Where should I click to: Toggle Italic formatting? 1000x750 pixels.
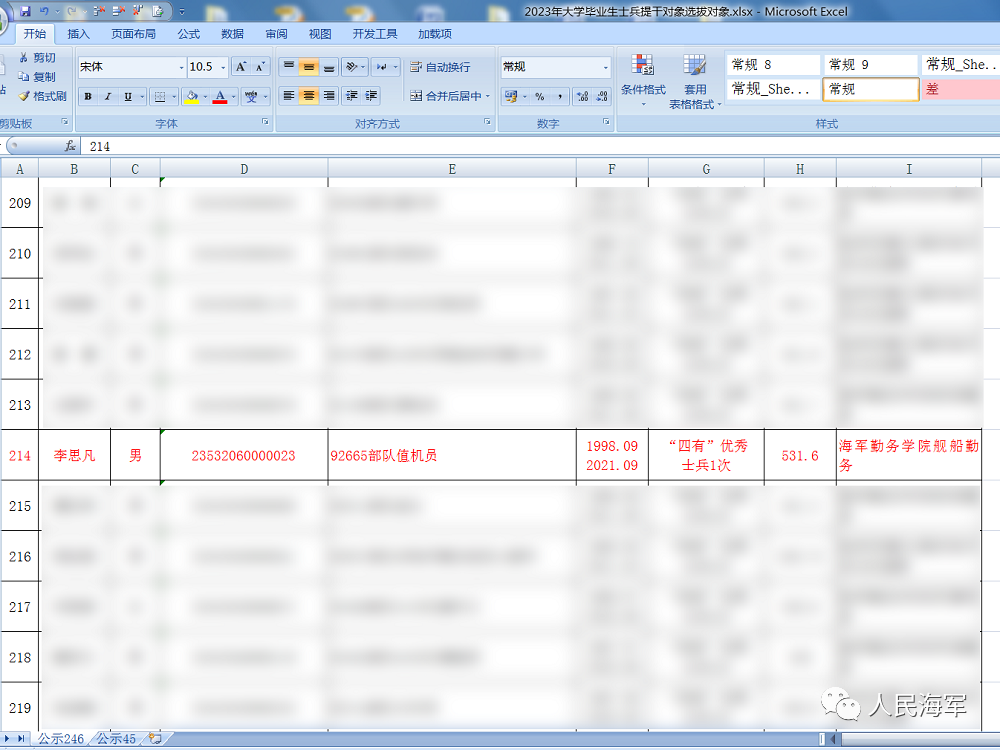point(108,97)
